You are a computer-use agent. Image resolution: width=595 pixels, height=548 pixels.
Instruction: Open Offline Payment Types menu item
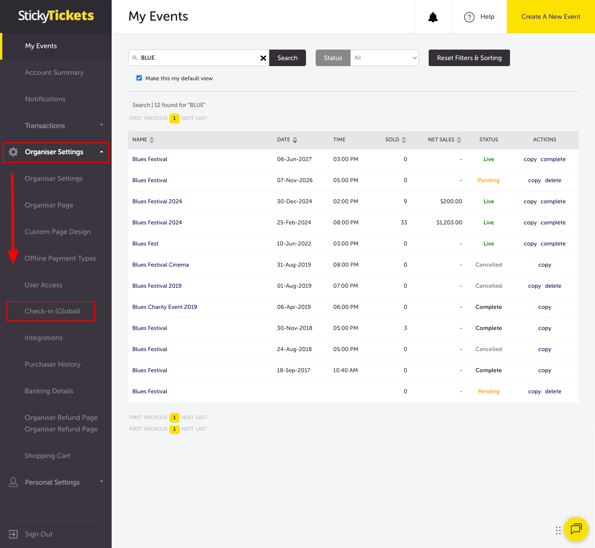pyautogui.click(x=60, y=258)
